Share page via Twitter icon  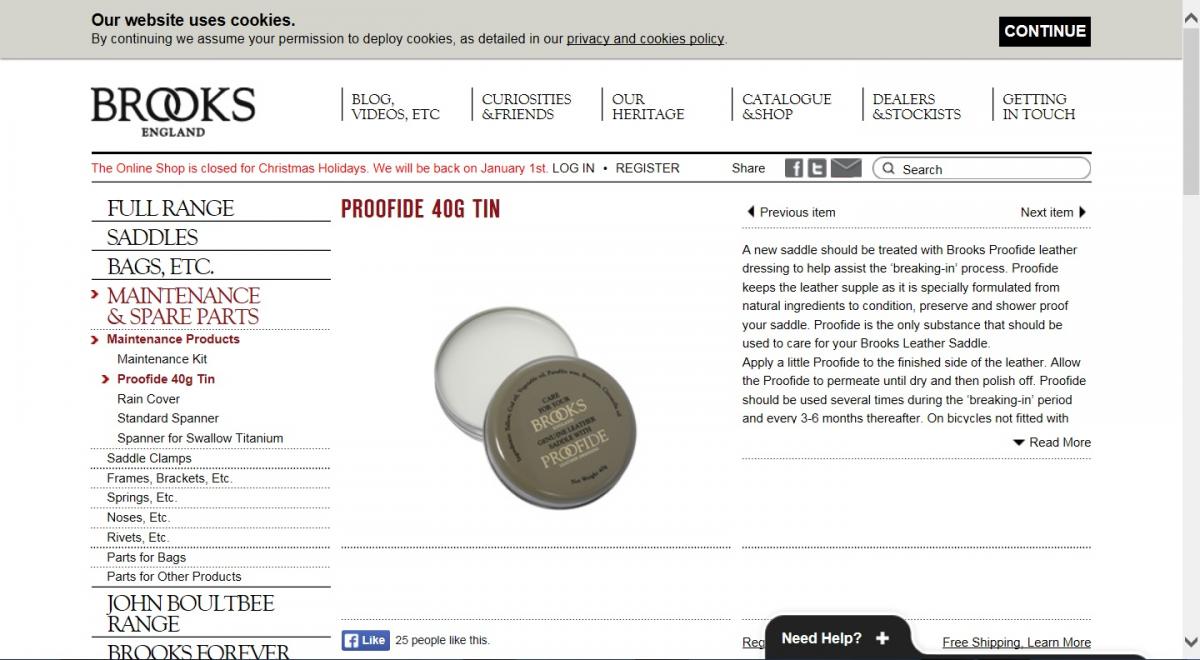coord(817,168)
